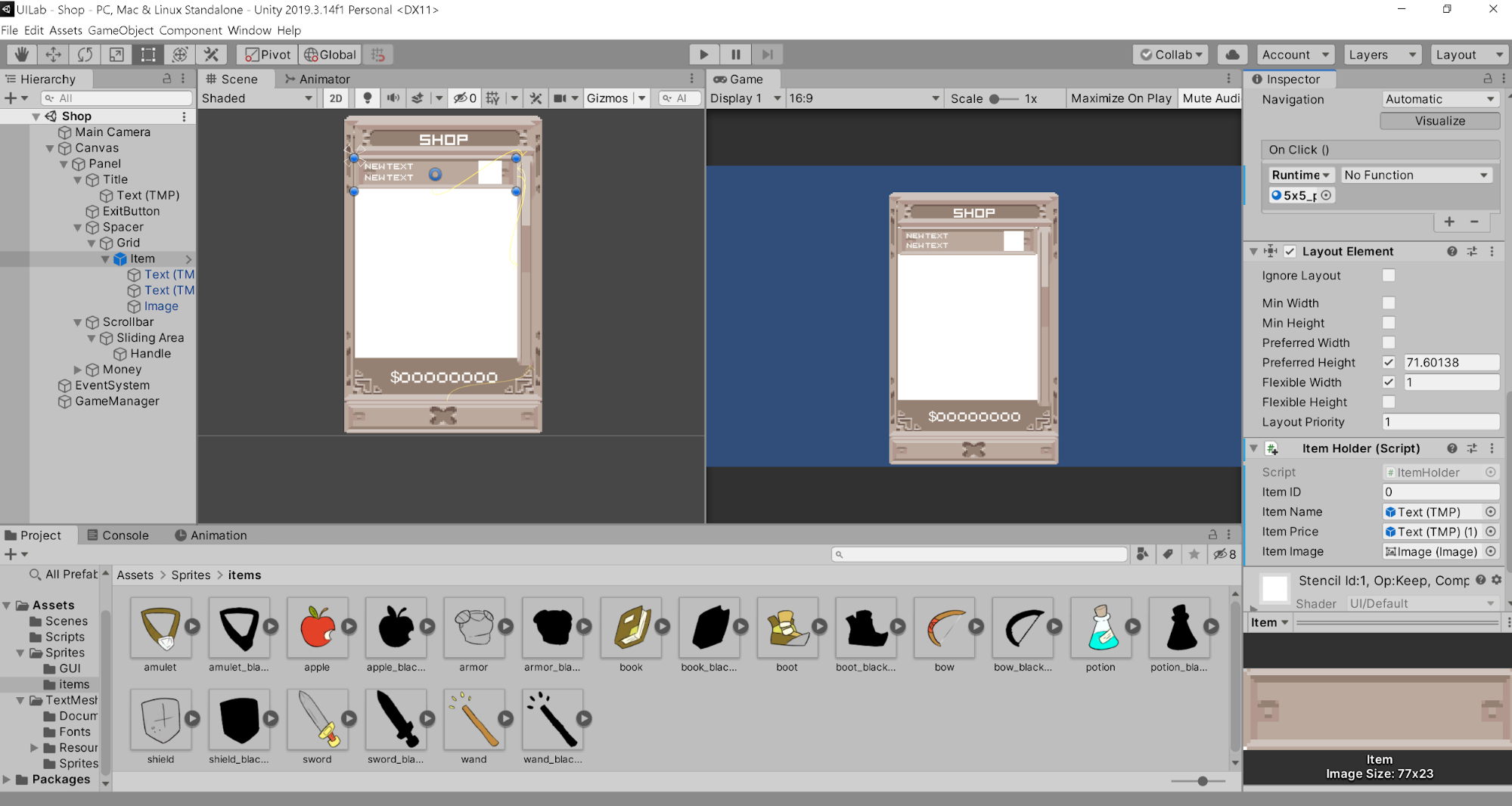
Task: Pause the game preview
Action: tap(734, 54)
